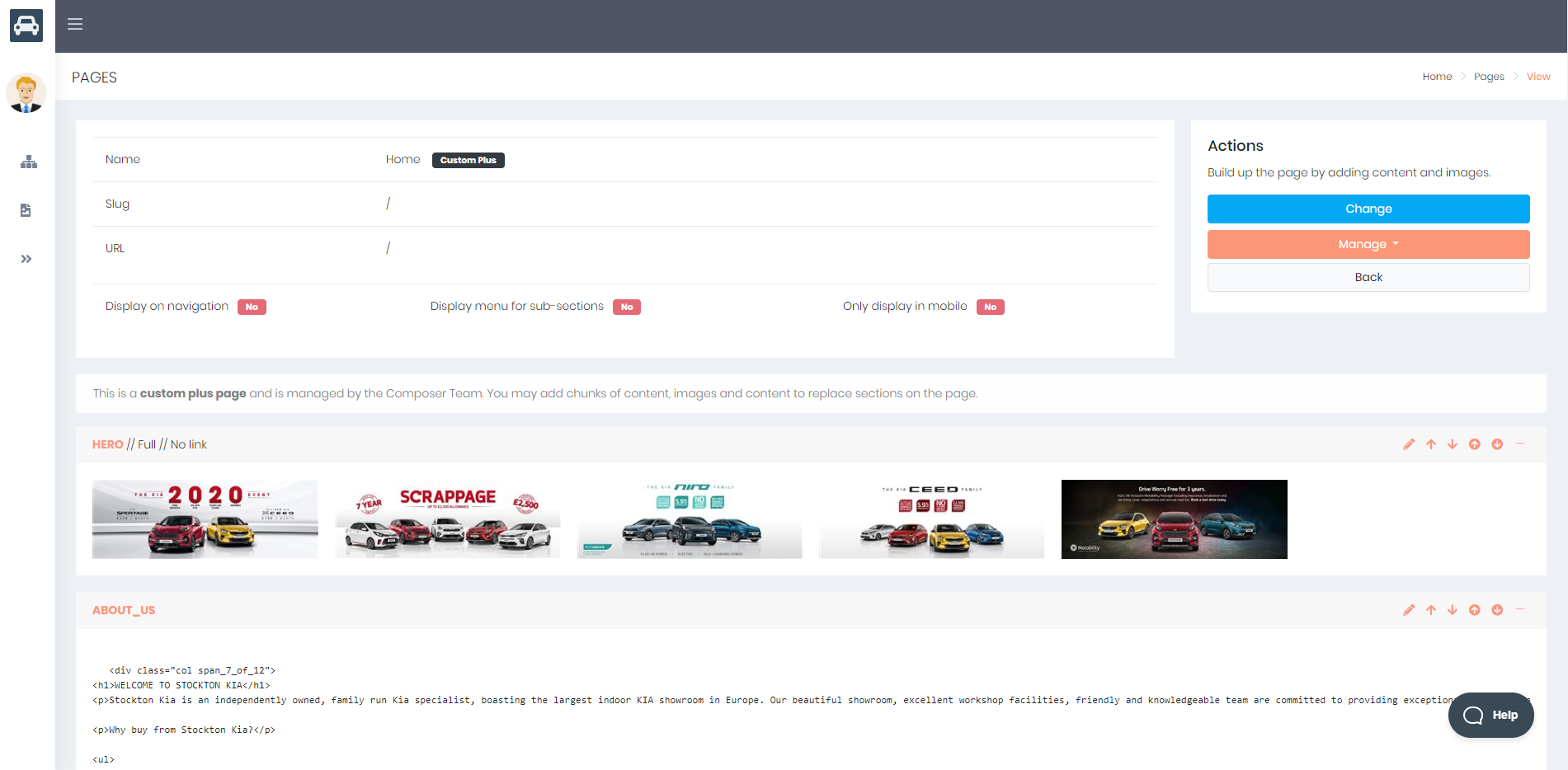This screenshot has width=1568, height=770.
Task: Toggle the hamburger menu
Action: click(x=75, y=24)
